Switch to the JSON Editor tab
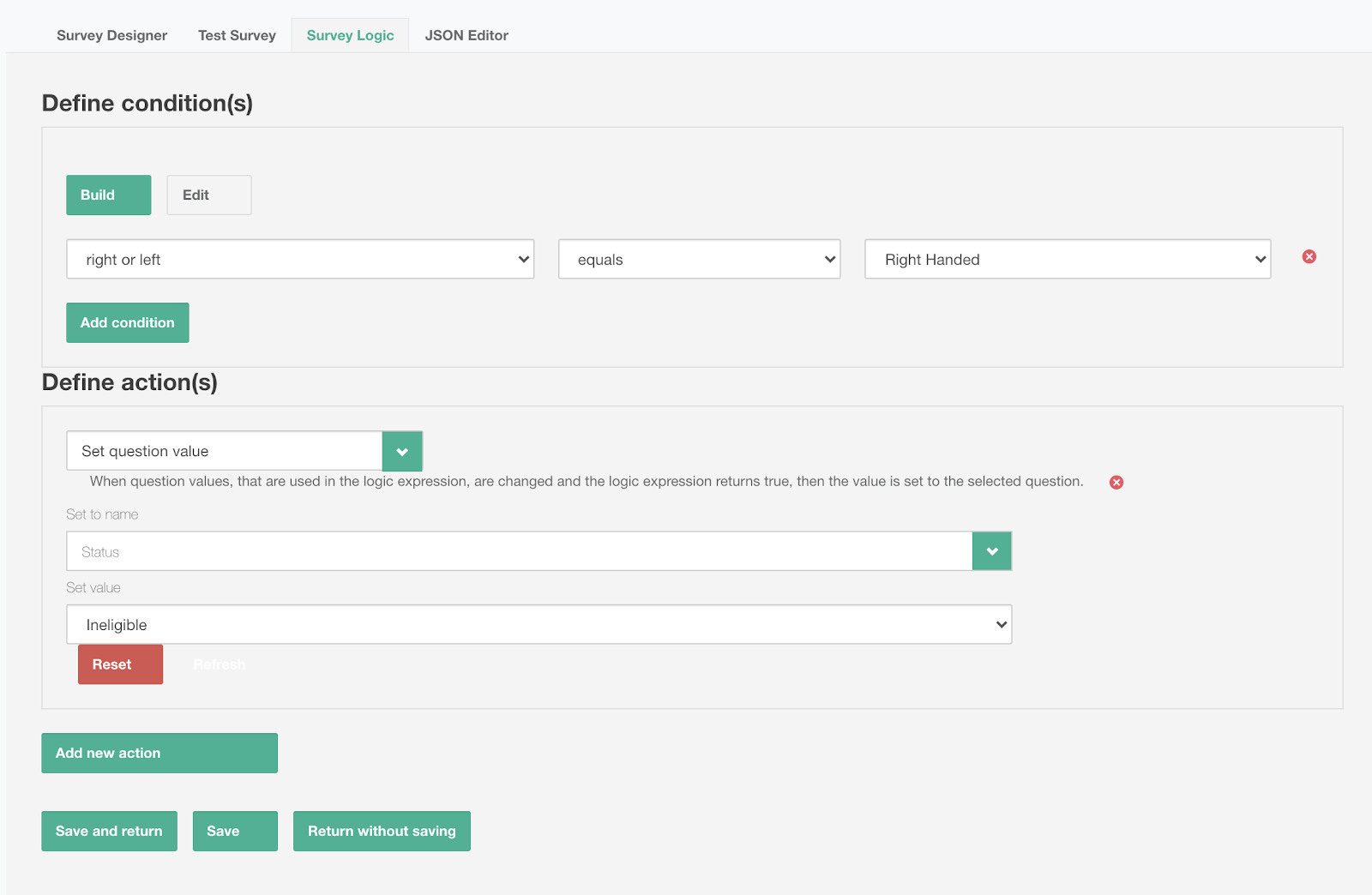The image size is (1372, 895). [466, 35]
